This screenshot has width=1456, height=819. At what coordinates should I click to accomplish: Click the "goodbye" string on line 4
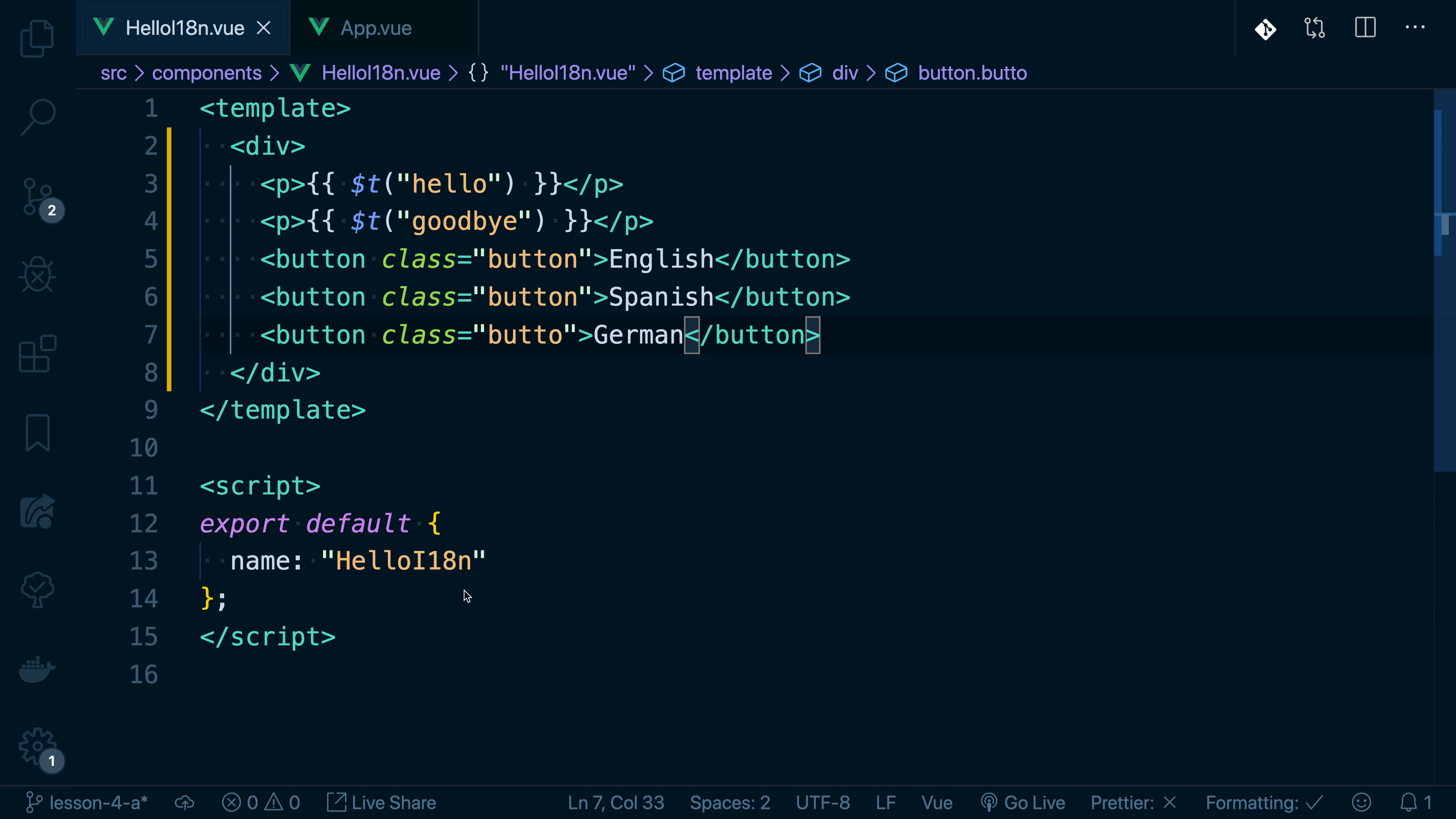point(464,221)
